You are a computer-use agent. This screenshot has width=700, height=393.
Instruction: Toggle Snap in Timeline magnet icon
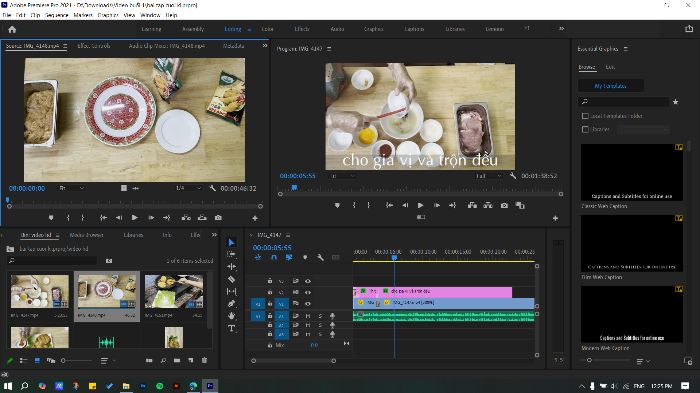[x=274, y=257]
